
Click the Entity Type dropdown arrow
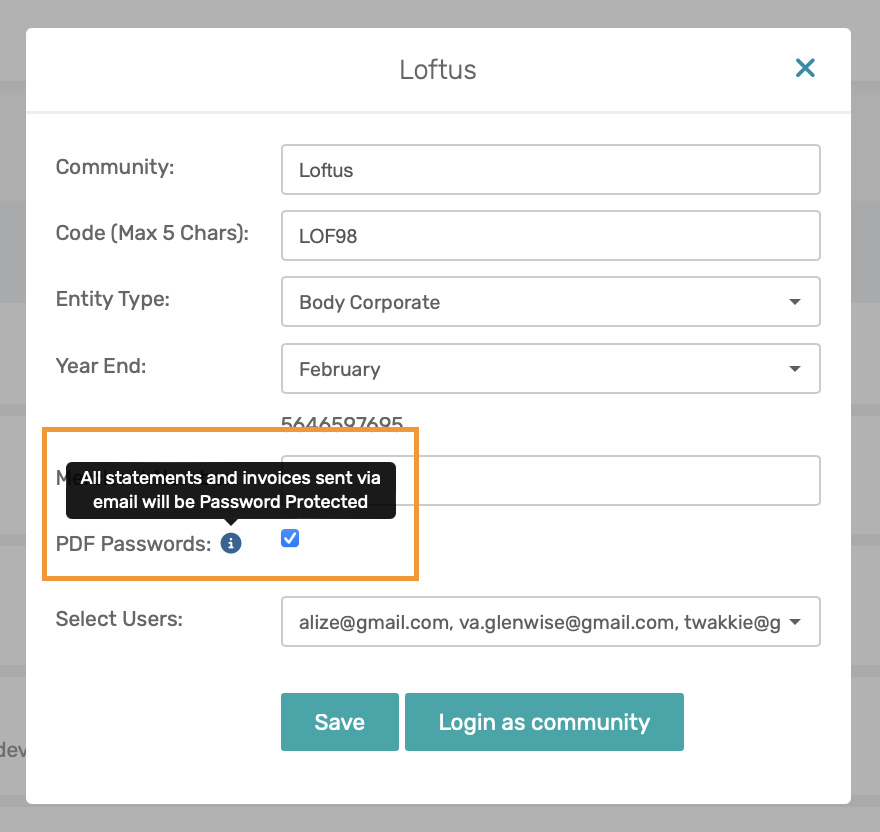pos(795,301)
